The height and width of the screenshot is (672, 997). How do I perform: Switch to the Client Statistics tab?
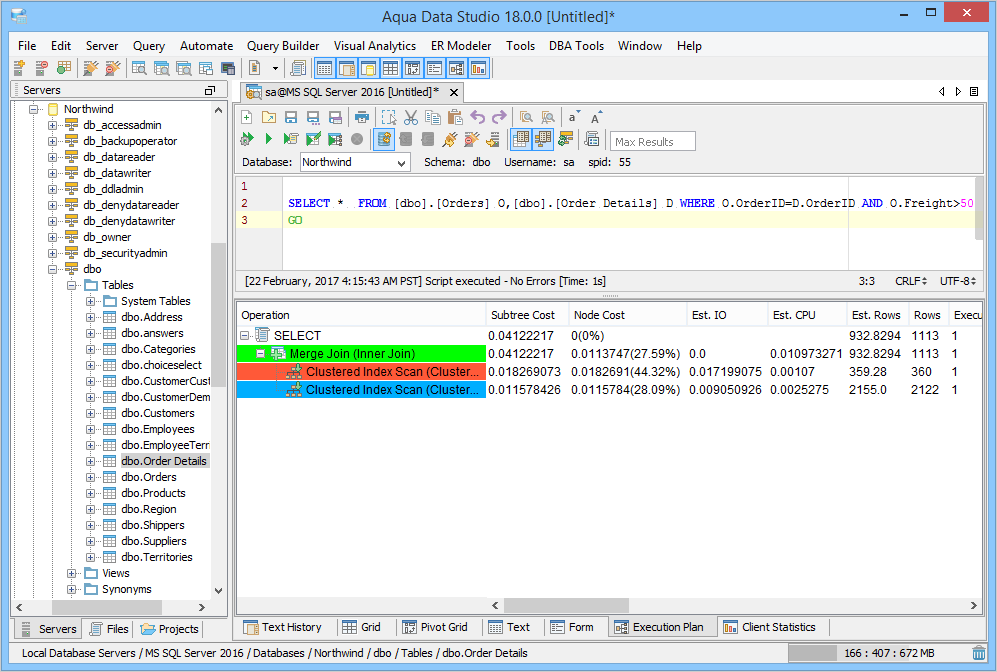[770, 627]
